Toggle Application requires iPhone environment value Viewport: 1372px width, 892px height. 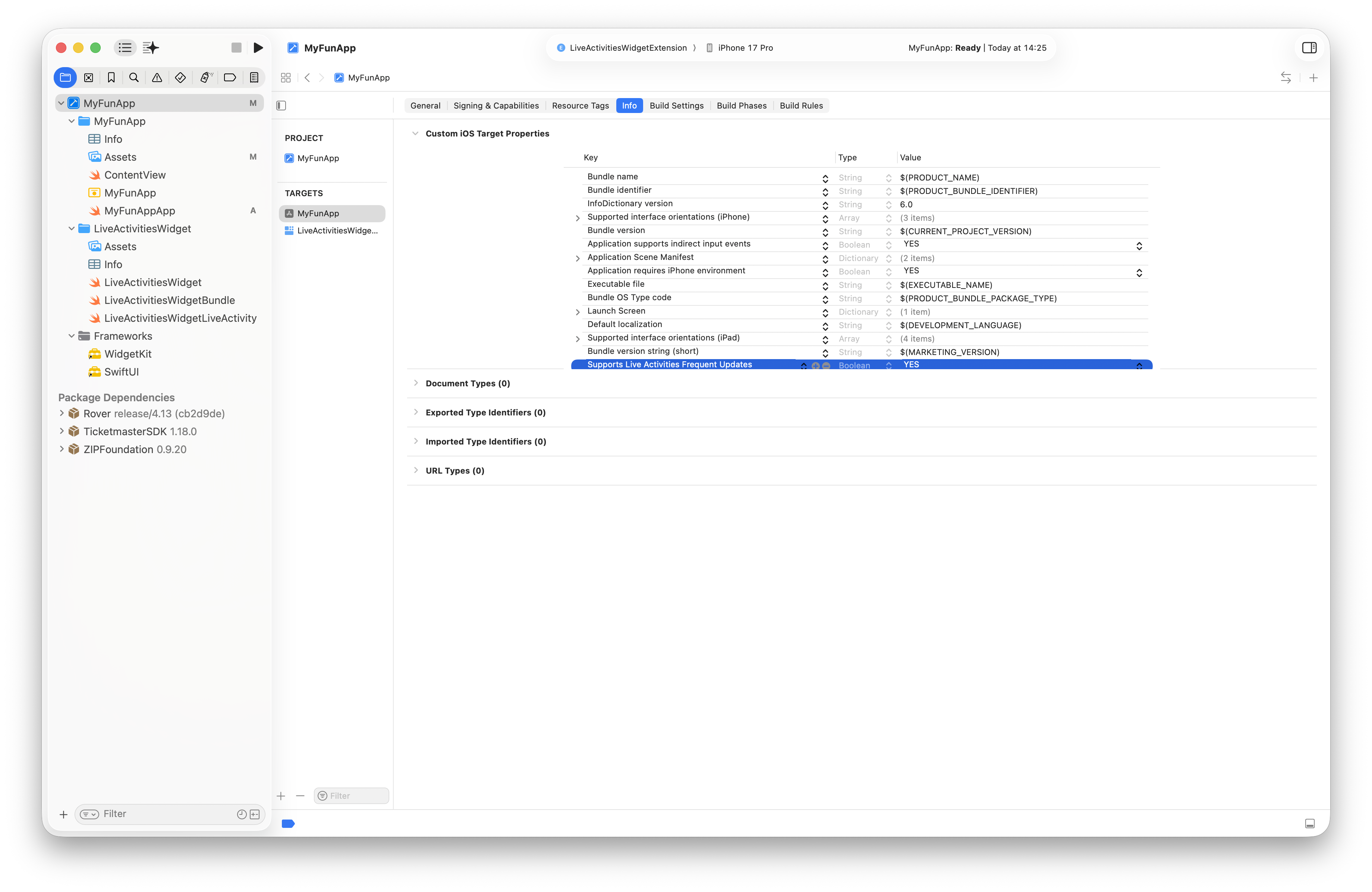[x=1139, y=272]
